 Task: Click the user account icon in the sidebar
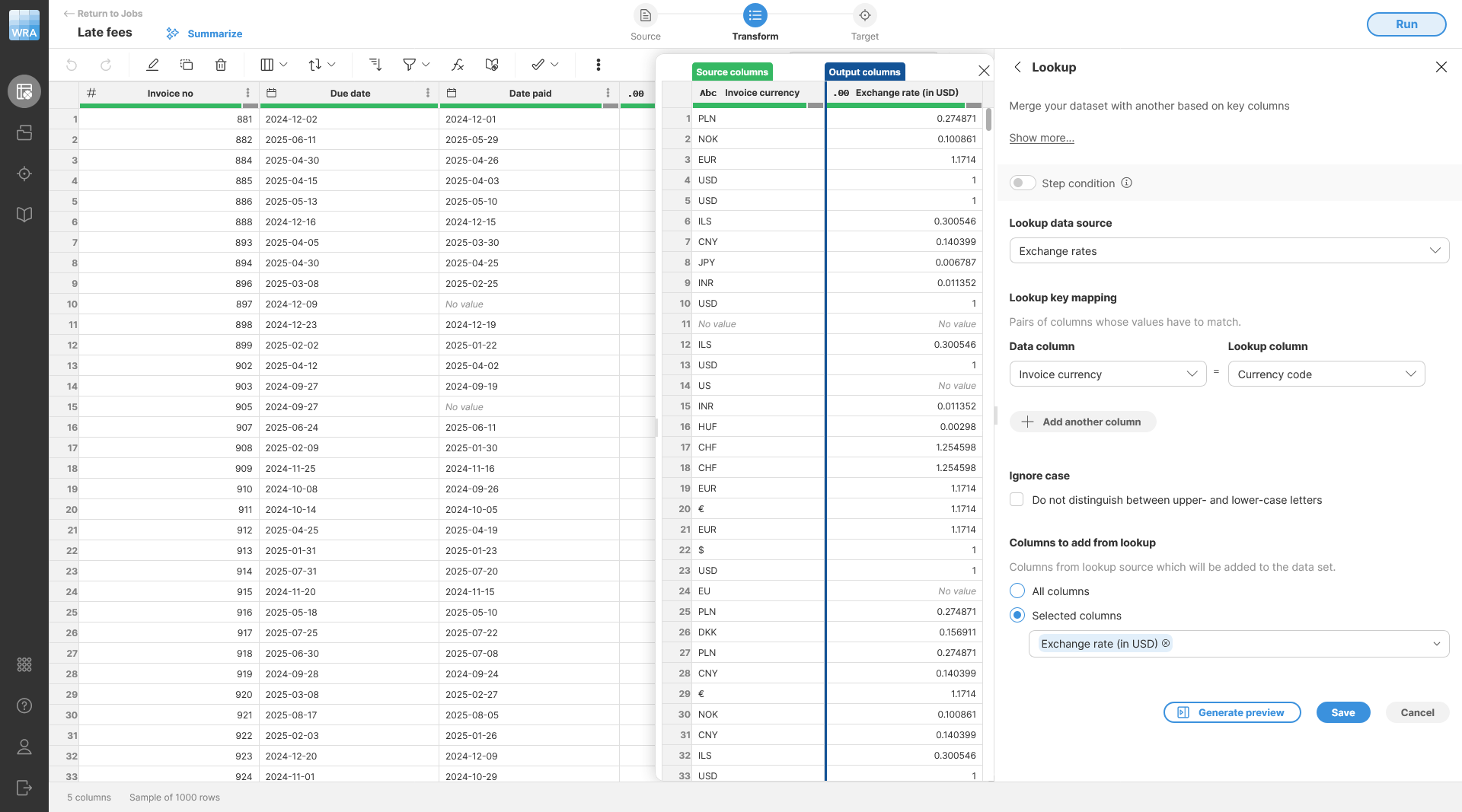[24, 747]
